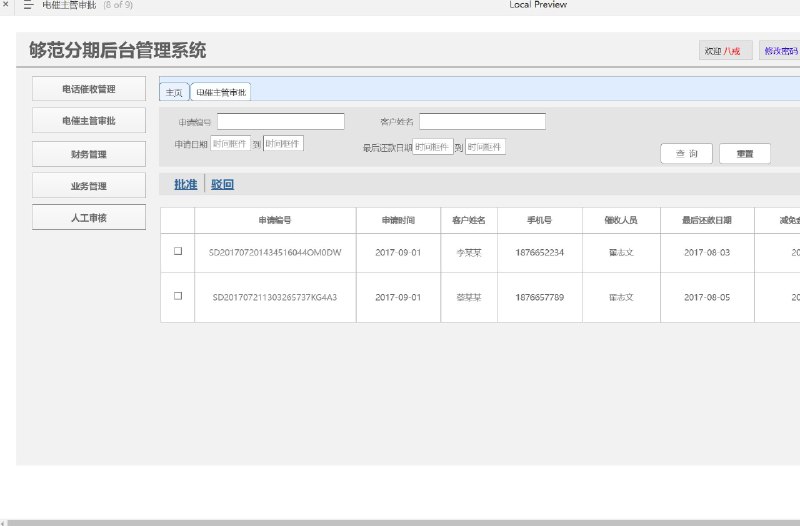Click the 欢迎 八戒 user label

click(x=726, y=51)
